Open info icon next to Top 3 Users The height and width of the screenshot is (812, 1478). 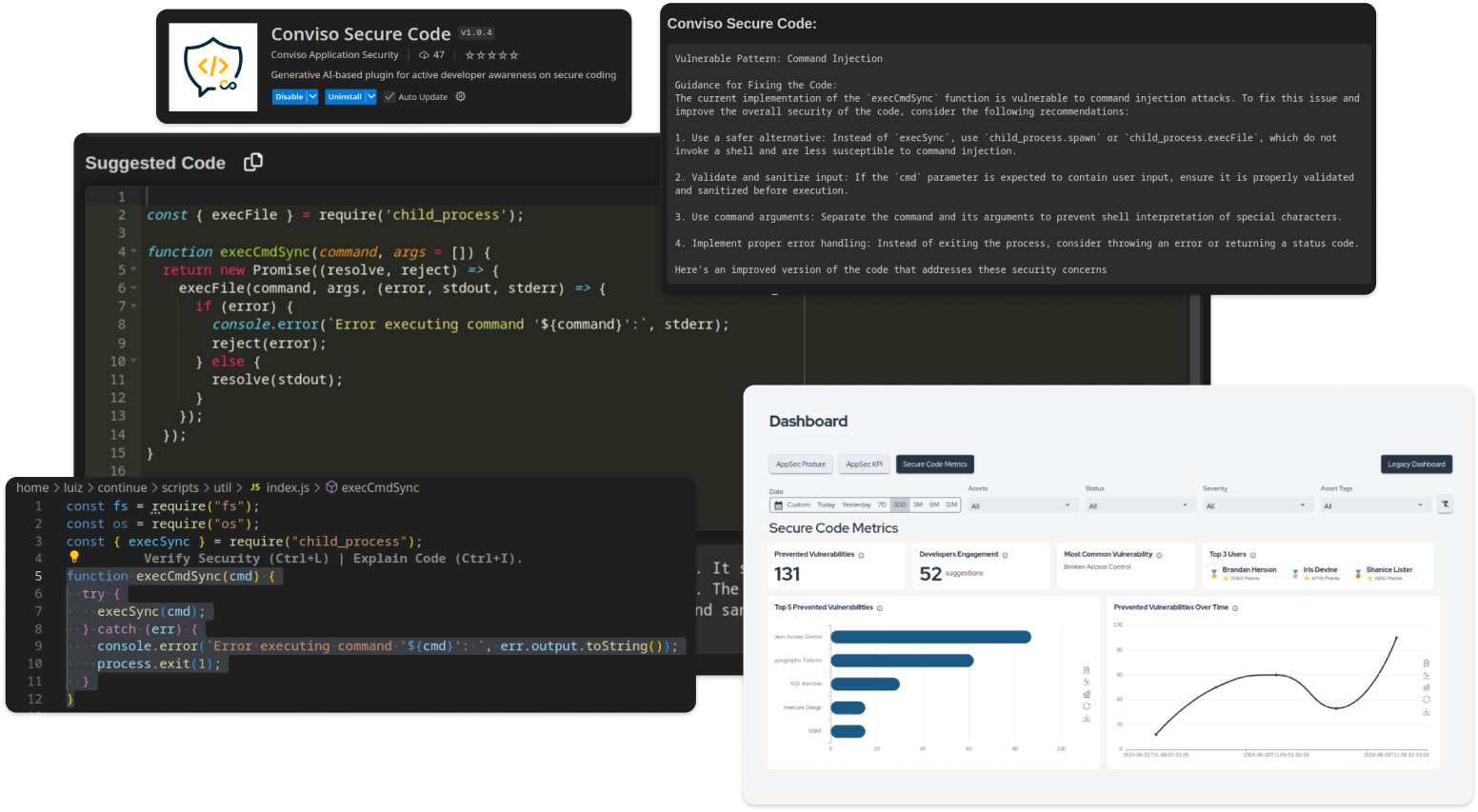tap(1252, 555)
